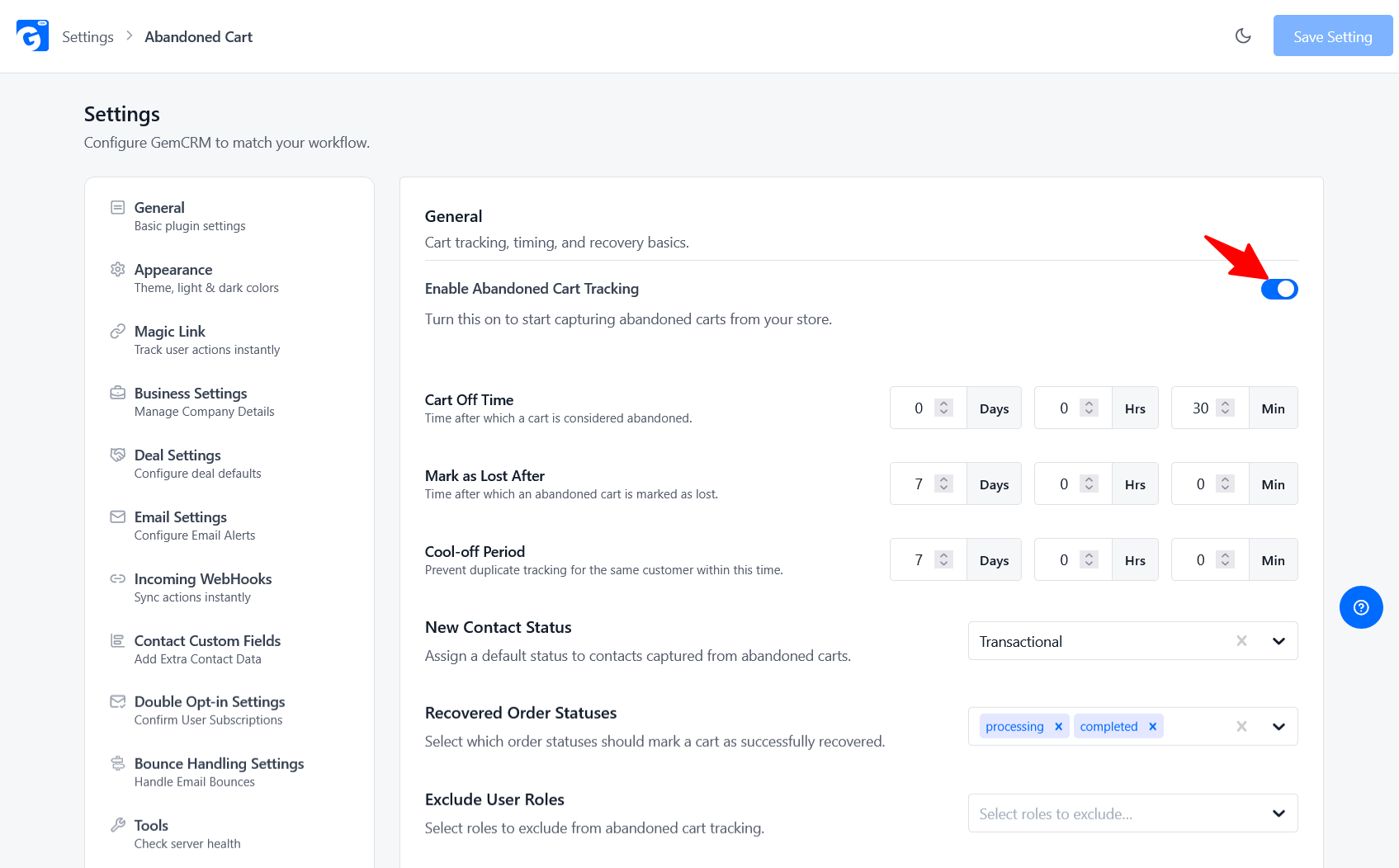Click Cart Off Time hours field
1399x868 pixels.
click(x=1073, y=408)
